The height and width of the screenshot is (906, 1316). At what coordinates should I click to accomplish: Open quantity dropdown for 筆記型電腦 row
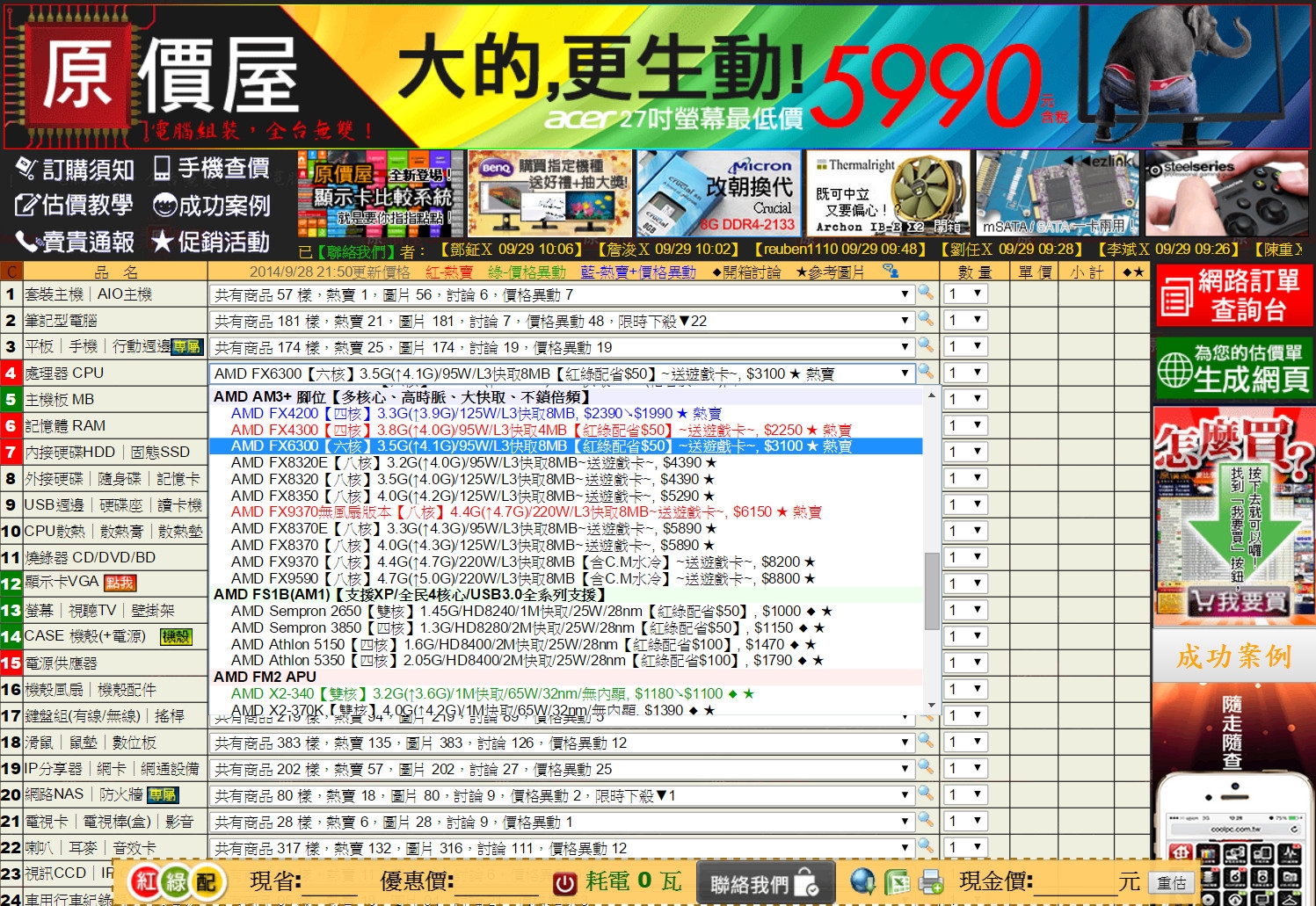[x=965, y=320]
